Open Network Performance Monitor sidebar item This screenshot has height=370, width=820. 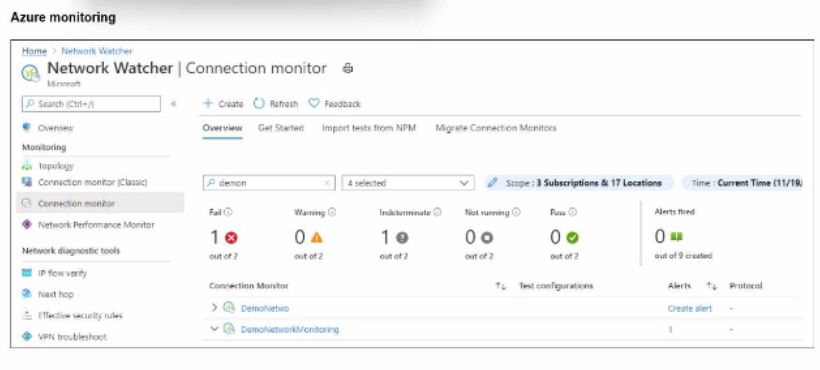(x=96, y=225)
